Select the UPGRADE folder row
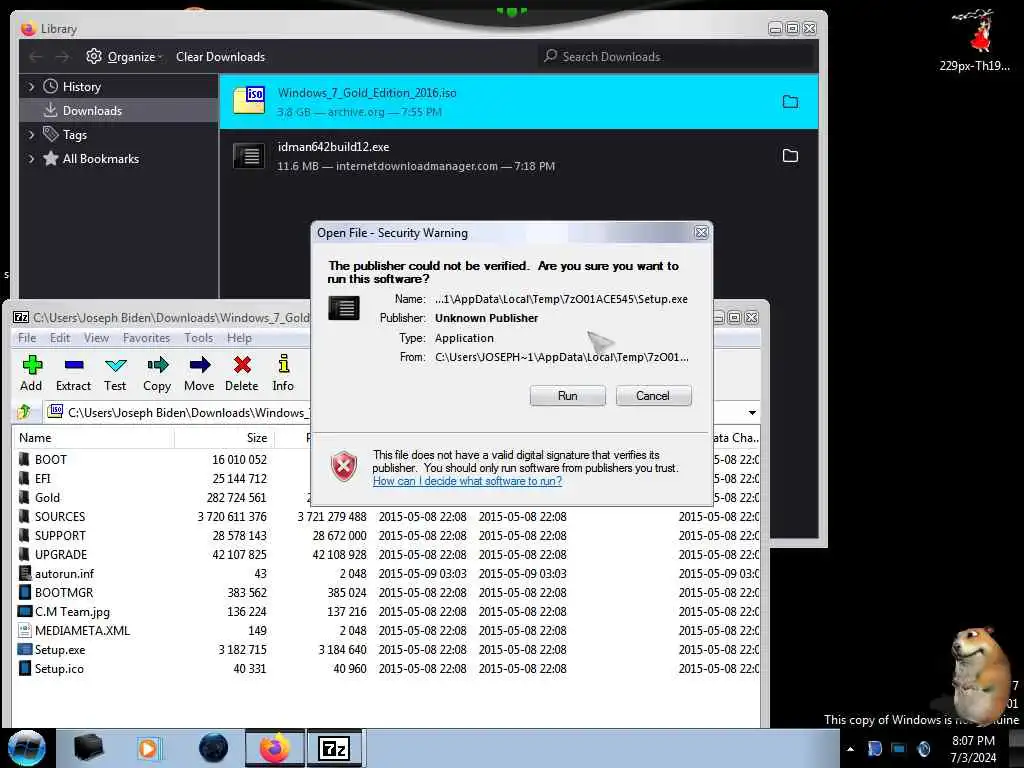 tap(387, 554)
